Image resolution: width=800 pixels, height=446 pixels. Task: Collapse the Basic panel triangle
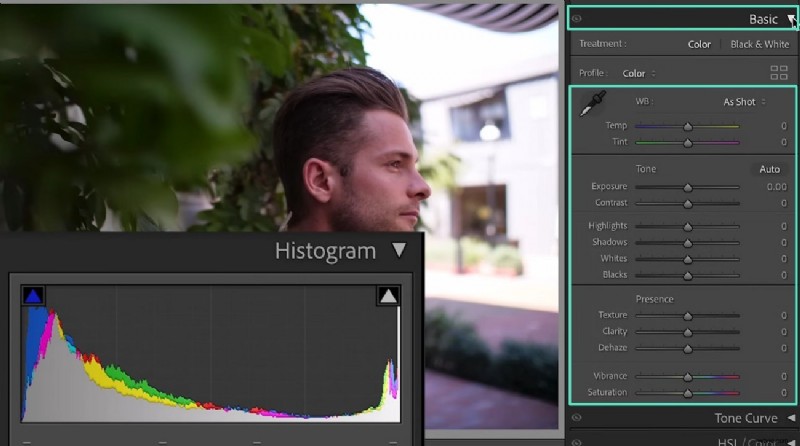pyautogui.click(x=791, y=19)
